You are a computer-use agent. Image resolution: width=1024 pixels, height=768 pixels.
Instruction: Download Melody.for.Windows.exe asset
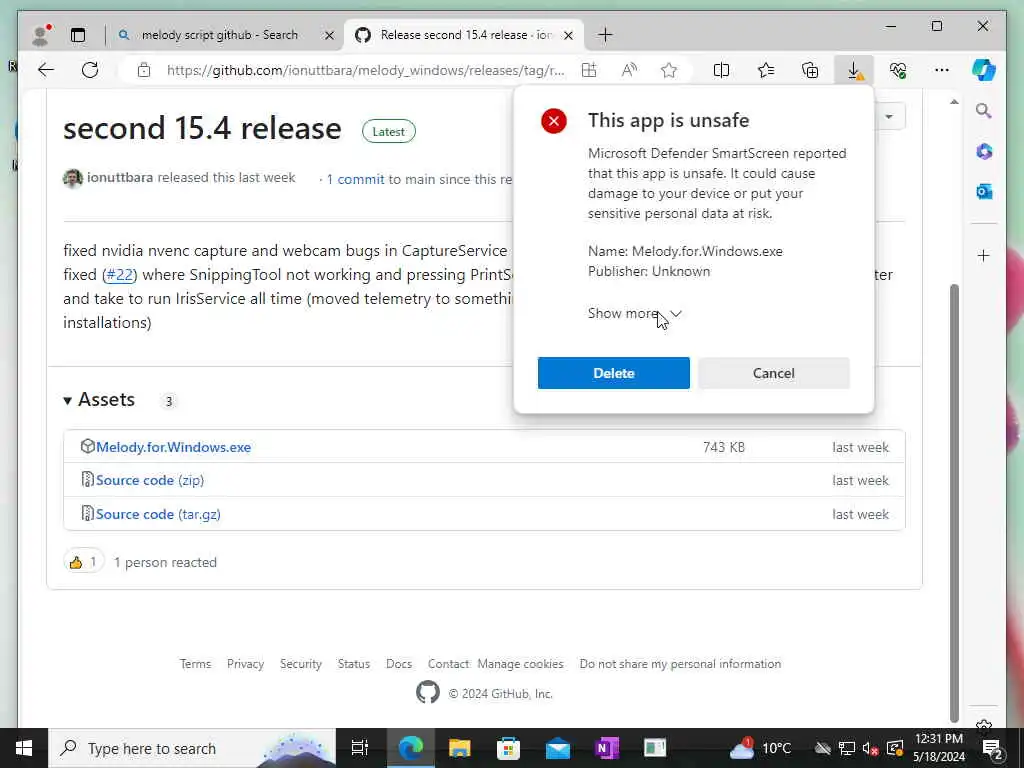[x=173, y=447]
